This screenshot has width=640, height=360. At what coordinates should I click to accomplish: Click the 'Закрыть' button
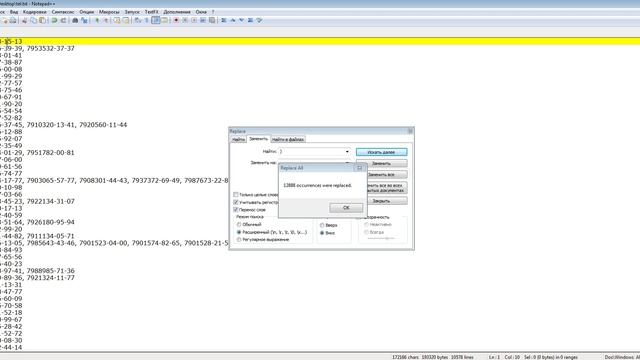point(381,201)
